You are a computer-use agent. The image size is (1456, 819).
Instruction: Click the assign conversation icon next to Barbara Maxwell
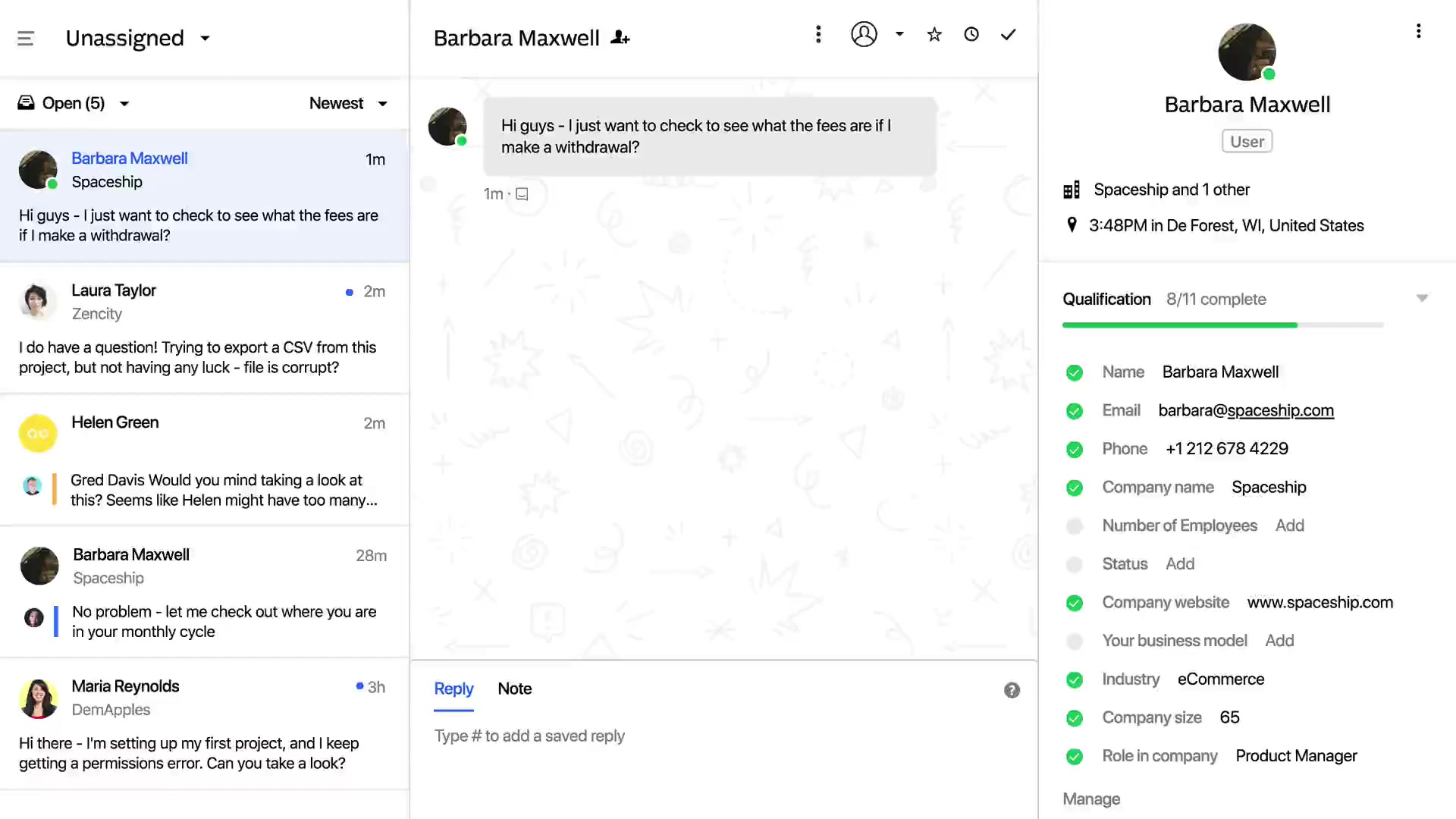tap(620, 36)
